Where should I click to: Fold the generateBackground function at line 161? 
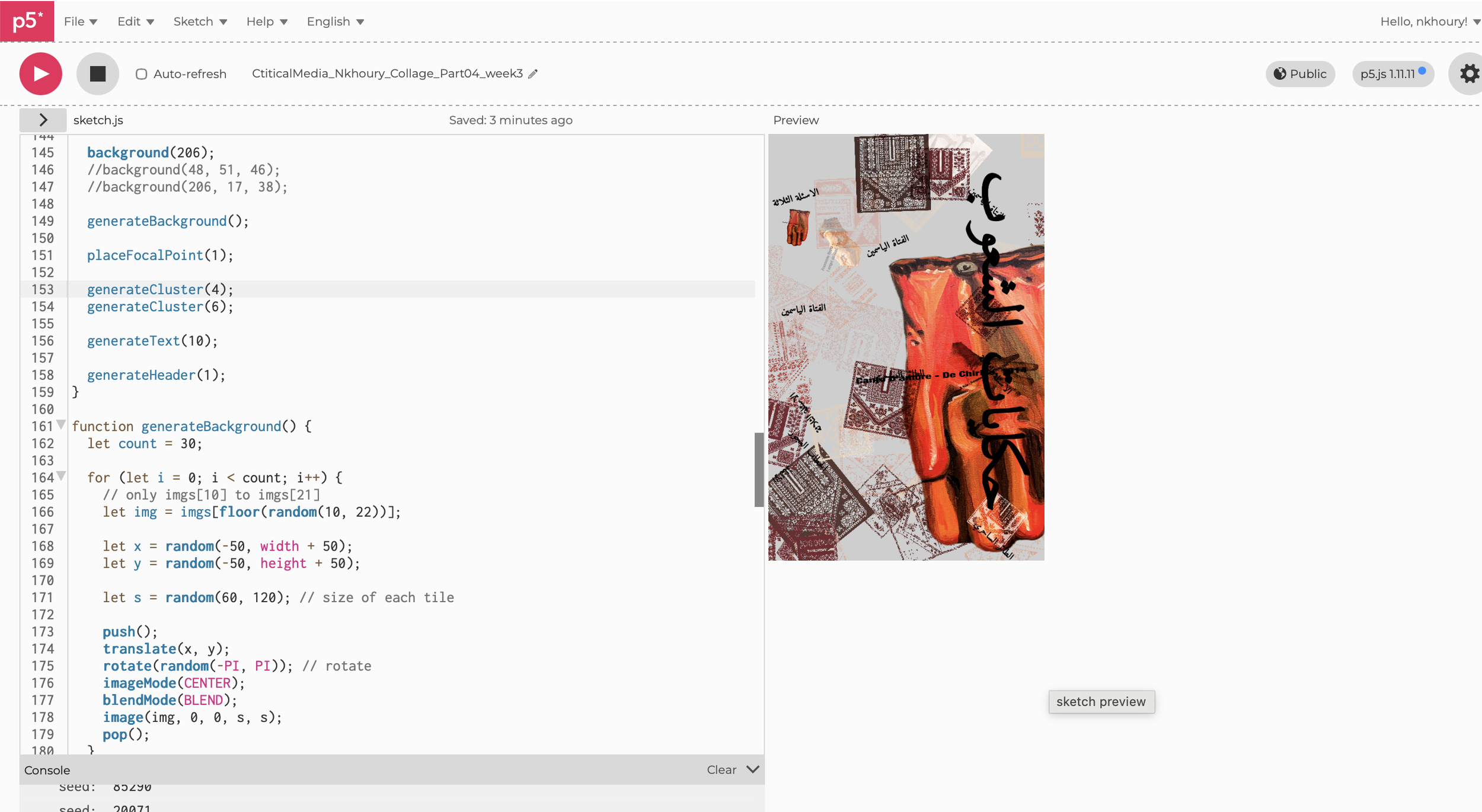pyautogui.click(x=61, y=425)
